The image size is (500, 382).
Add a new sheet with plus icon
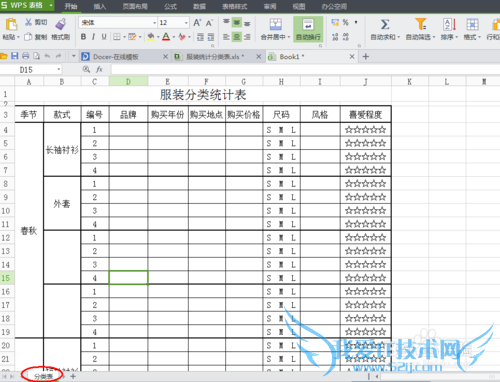coord(73,377)
